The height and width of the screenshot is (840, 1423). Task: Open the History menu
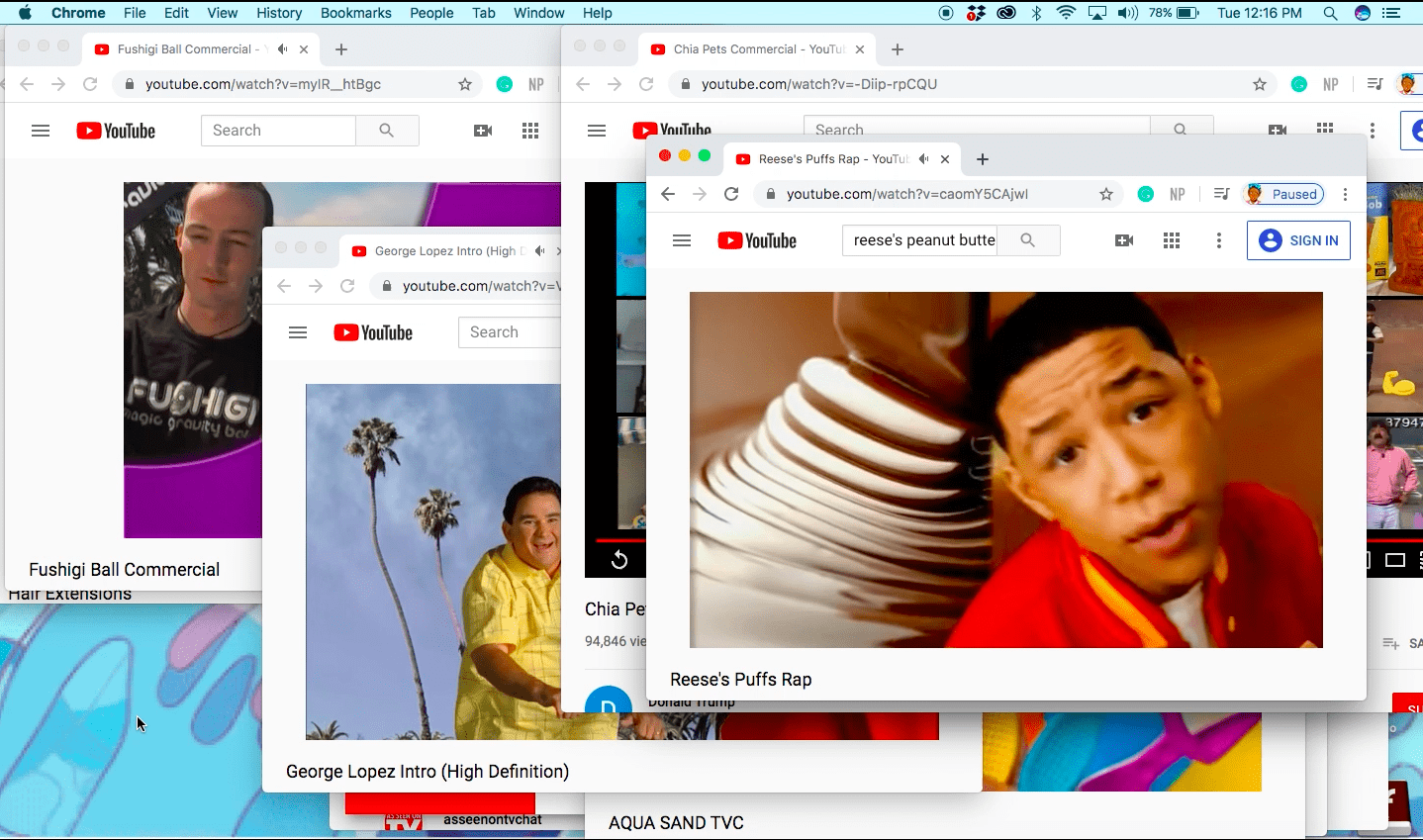coord(279,13)
